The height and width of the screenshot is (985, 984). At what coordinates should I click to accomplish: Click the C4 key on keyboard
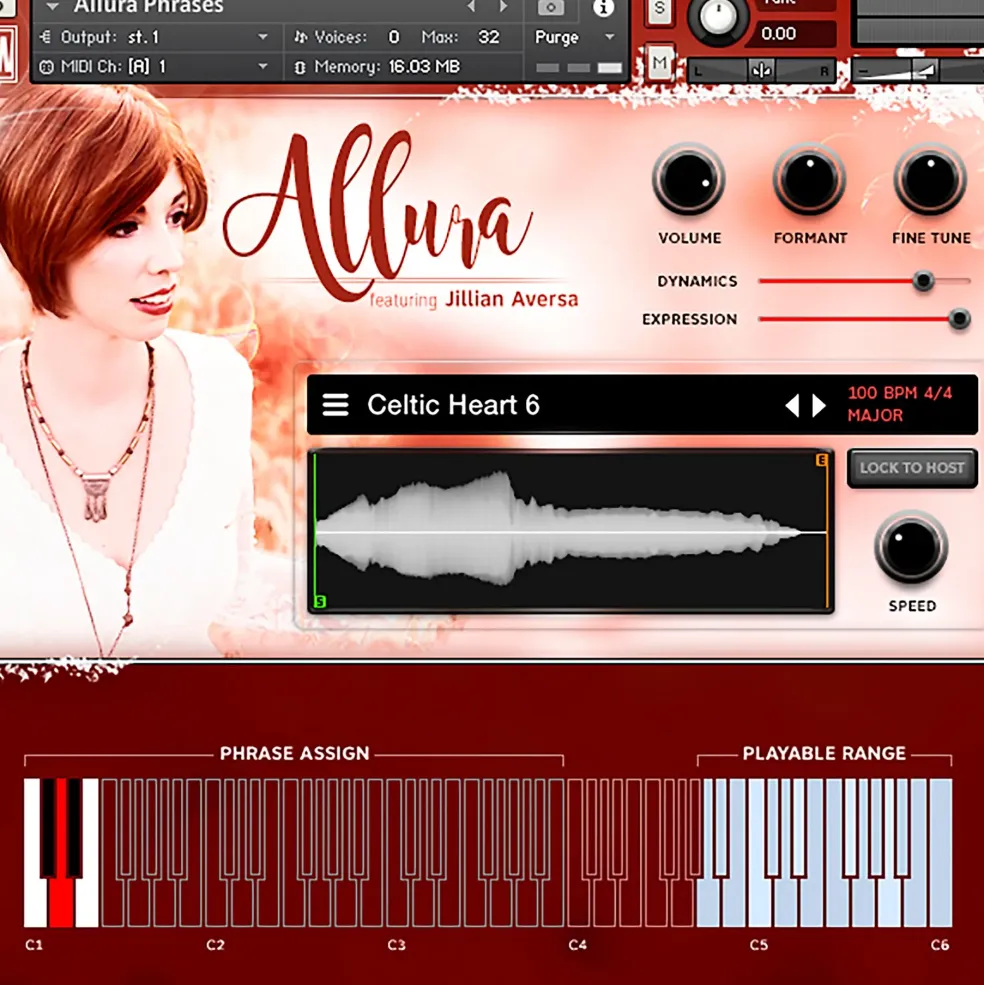pyautogui.click(x=579, y=902)
